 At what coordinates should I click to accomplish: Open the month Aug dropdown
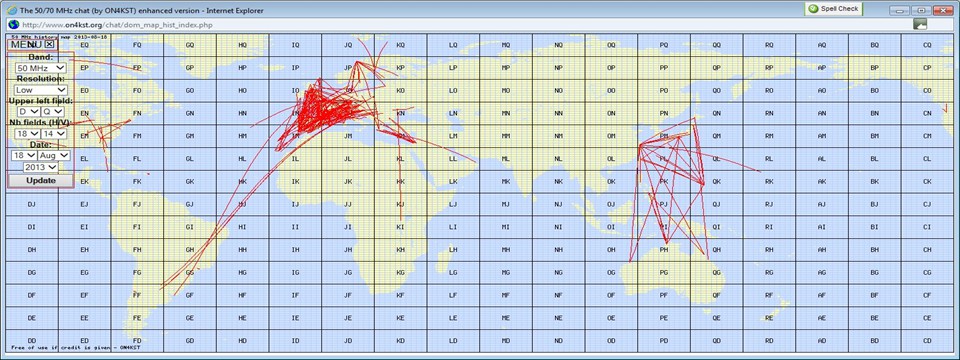click(54, 156)
